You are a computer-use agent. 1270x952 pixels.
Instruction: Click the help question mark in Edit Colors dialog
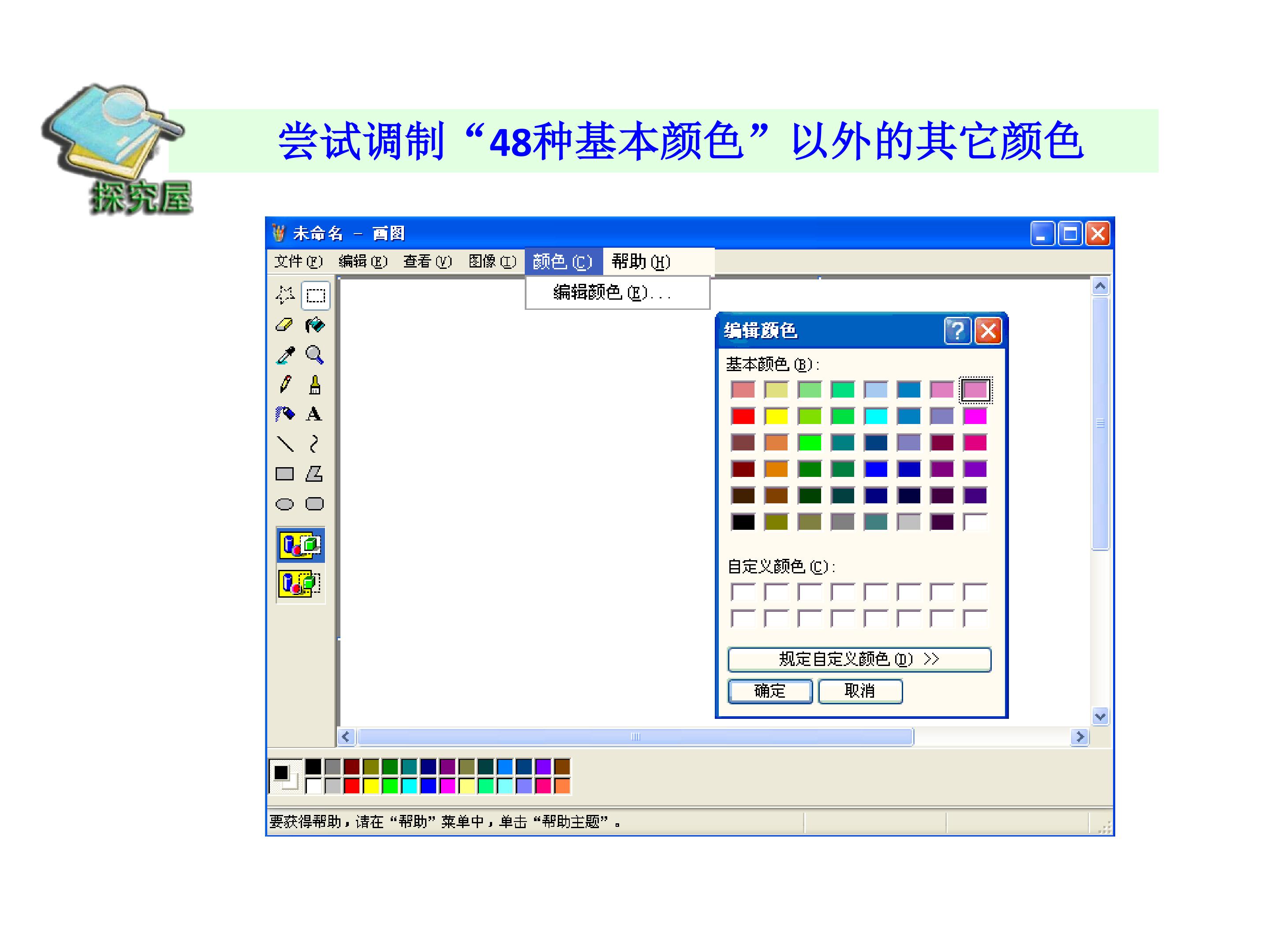(x=958, y=331)
